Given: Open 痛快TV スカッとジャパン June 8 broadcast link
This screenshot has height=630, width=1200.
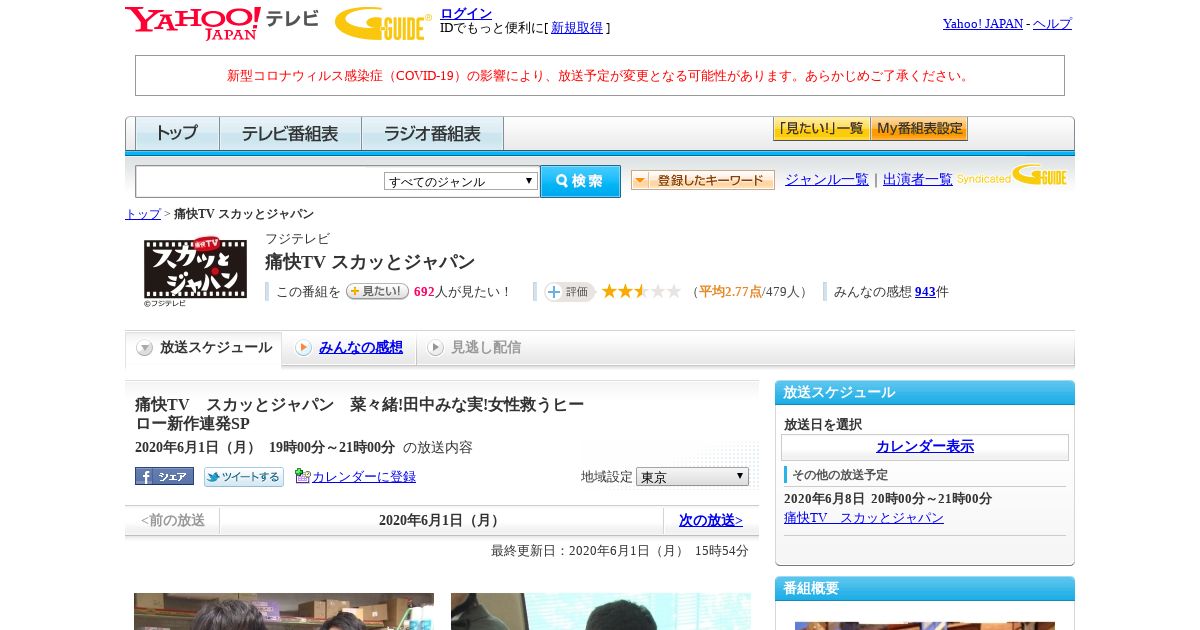Looking at the screenshot, I should [864, 518].
